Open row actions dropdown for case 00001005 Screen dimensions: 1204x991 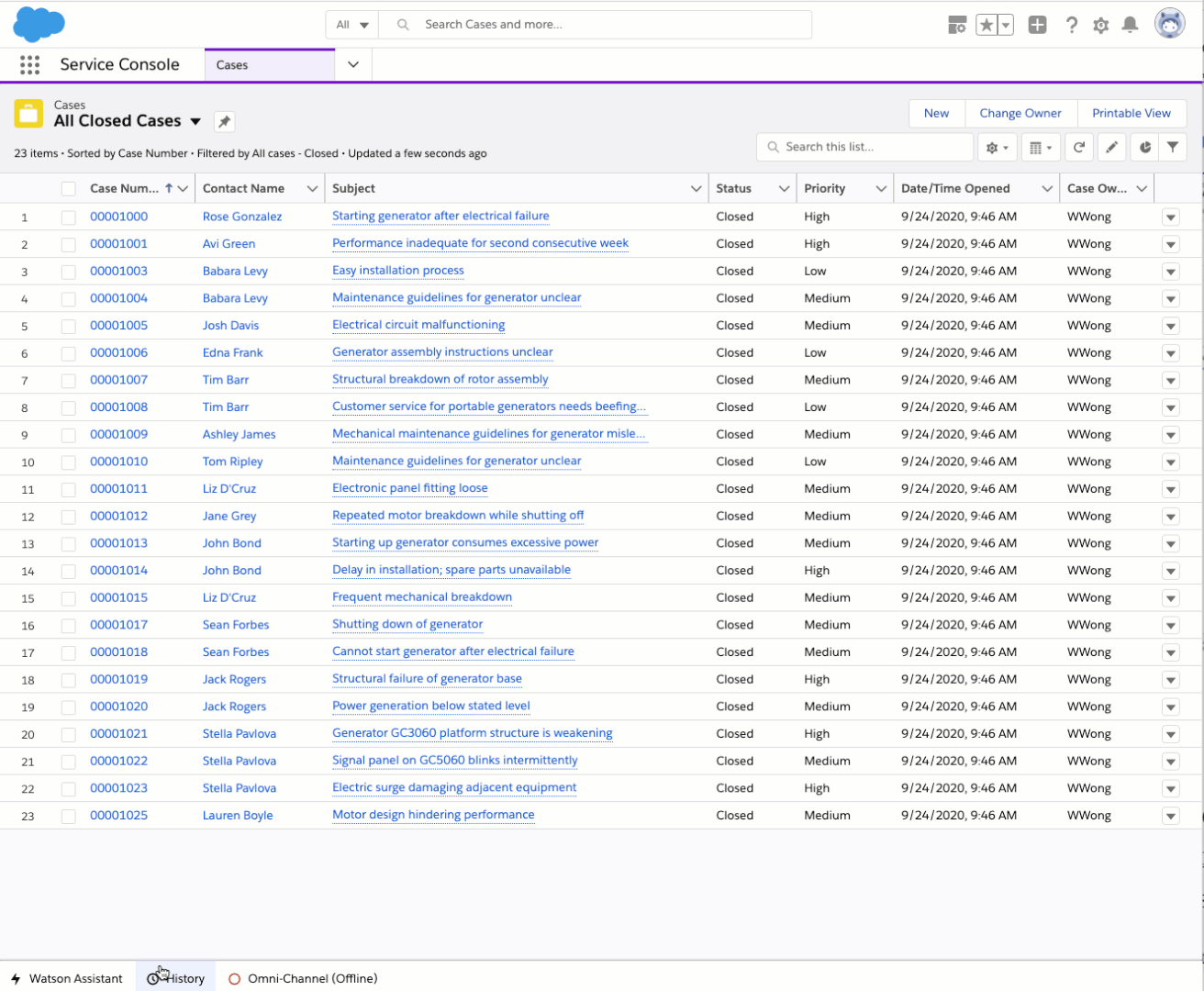pyautogui.click(x=1170, y=327)
